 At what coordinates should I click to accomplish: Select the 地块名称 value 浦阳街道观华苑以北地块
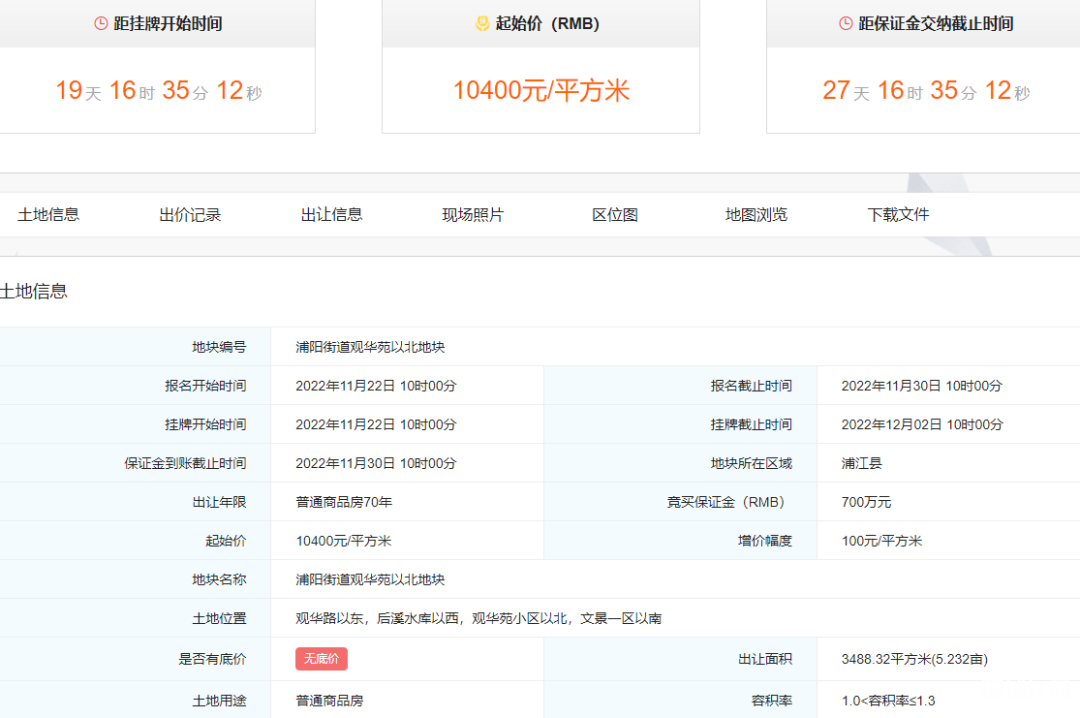click(371, 579)
